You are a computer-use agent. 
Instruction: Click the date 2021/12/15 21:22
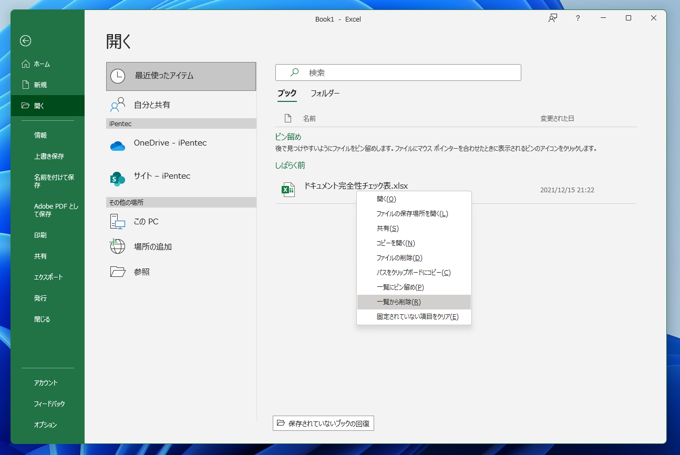point(567,190)
